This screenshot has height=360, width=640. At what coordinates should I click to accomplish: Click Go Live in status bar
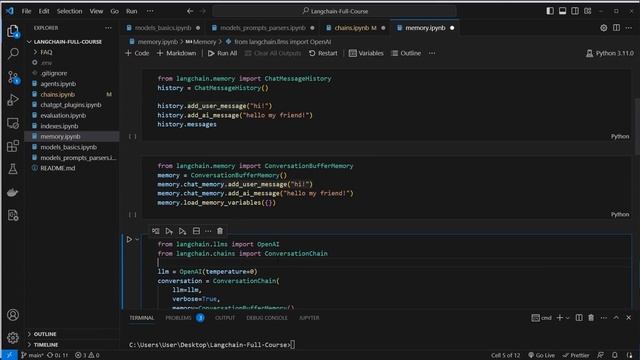click(x=542, y=355)
